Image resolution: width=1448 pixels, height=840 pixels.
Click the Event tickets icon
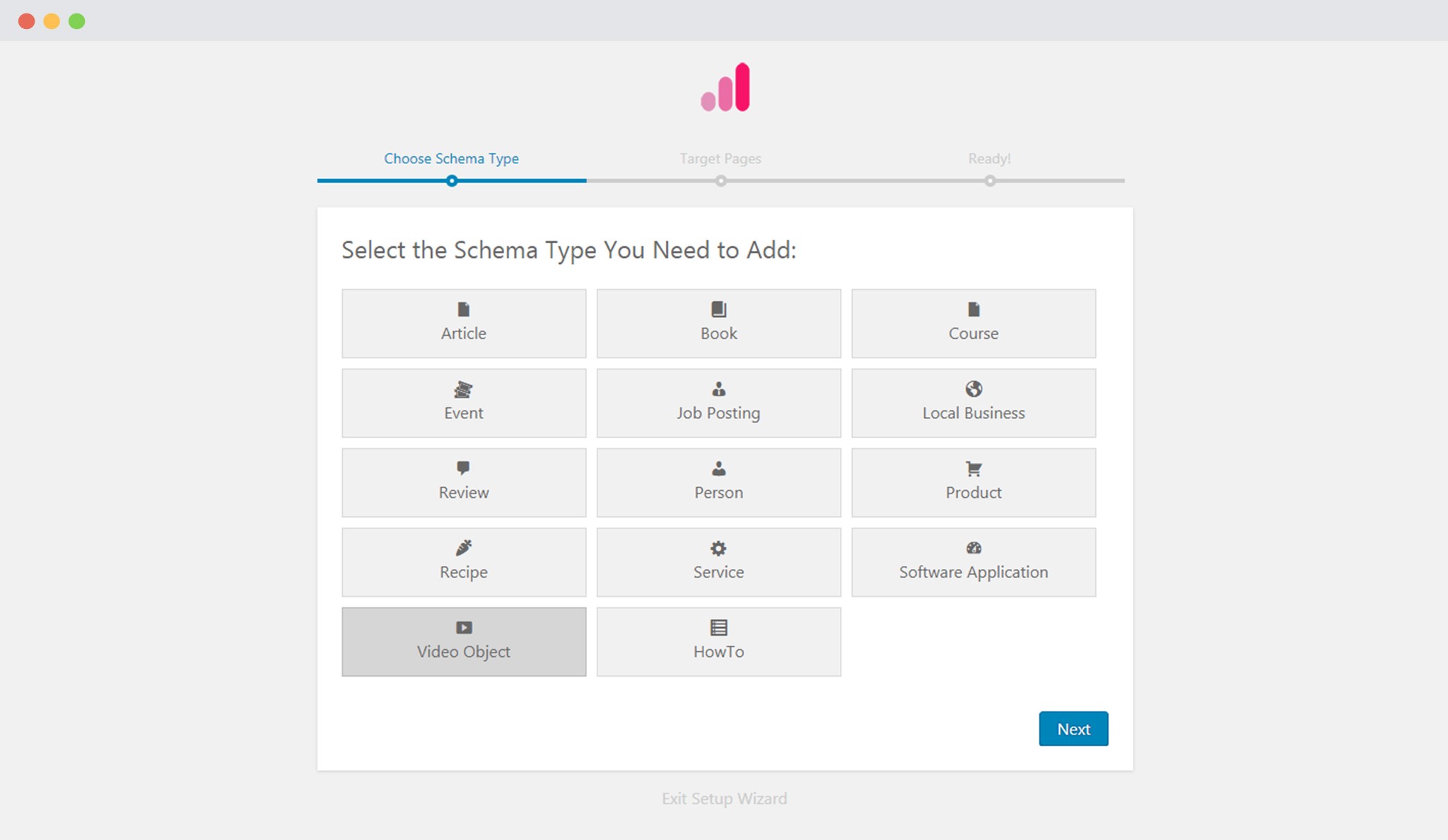coord(463,388)
